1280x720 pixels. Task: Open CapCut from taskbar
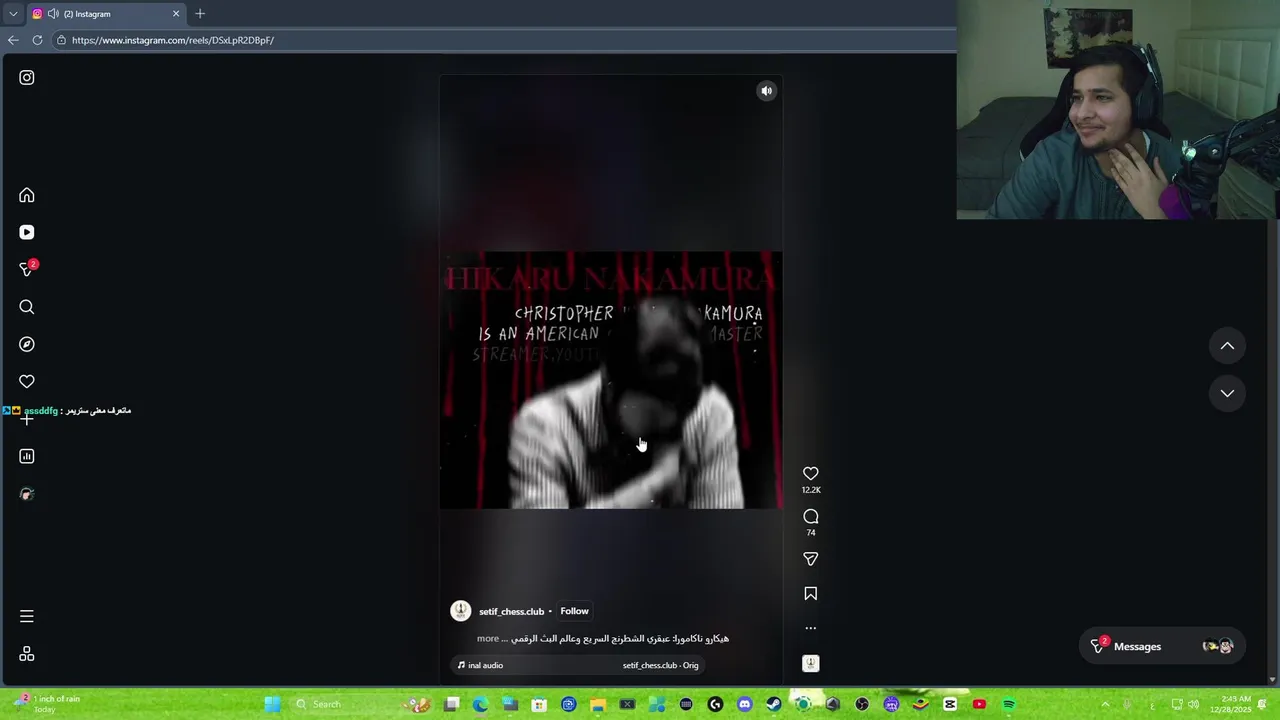pyautogui.click(x=950, y=704)
